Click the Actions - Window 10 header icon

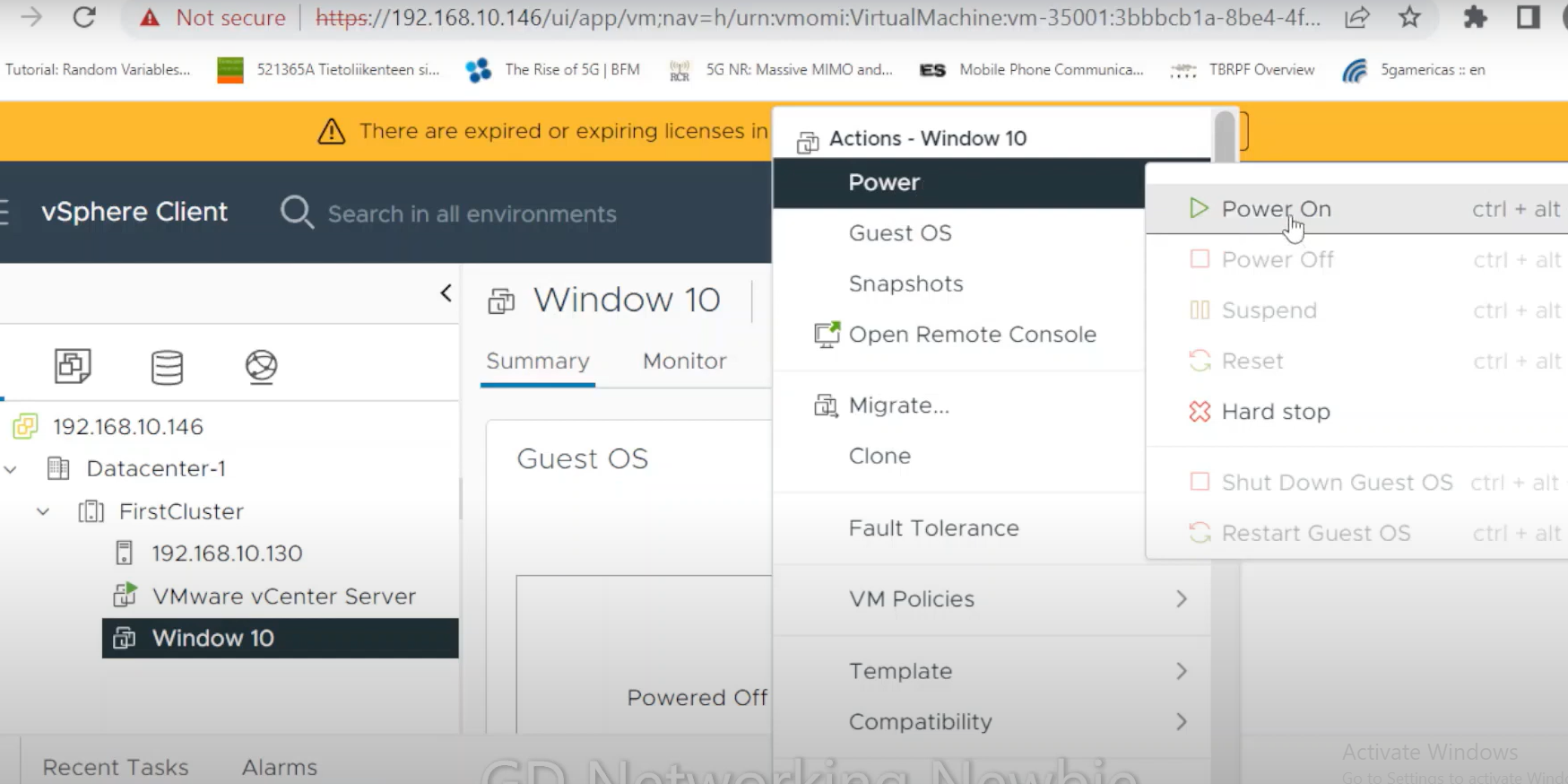pos(808,141)
